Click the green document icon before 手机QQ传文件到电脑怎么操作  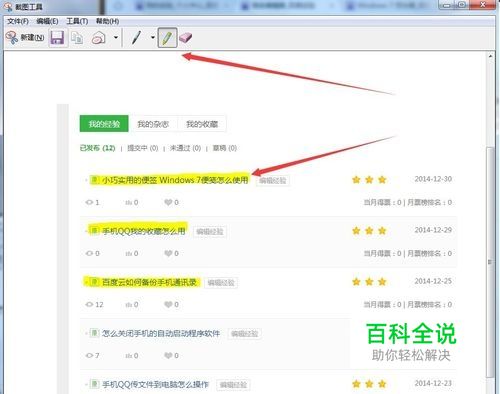tap(94, 384)
